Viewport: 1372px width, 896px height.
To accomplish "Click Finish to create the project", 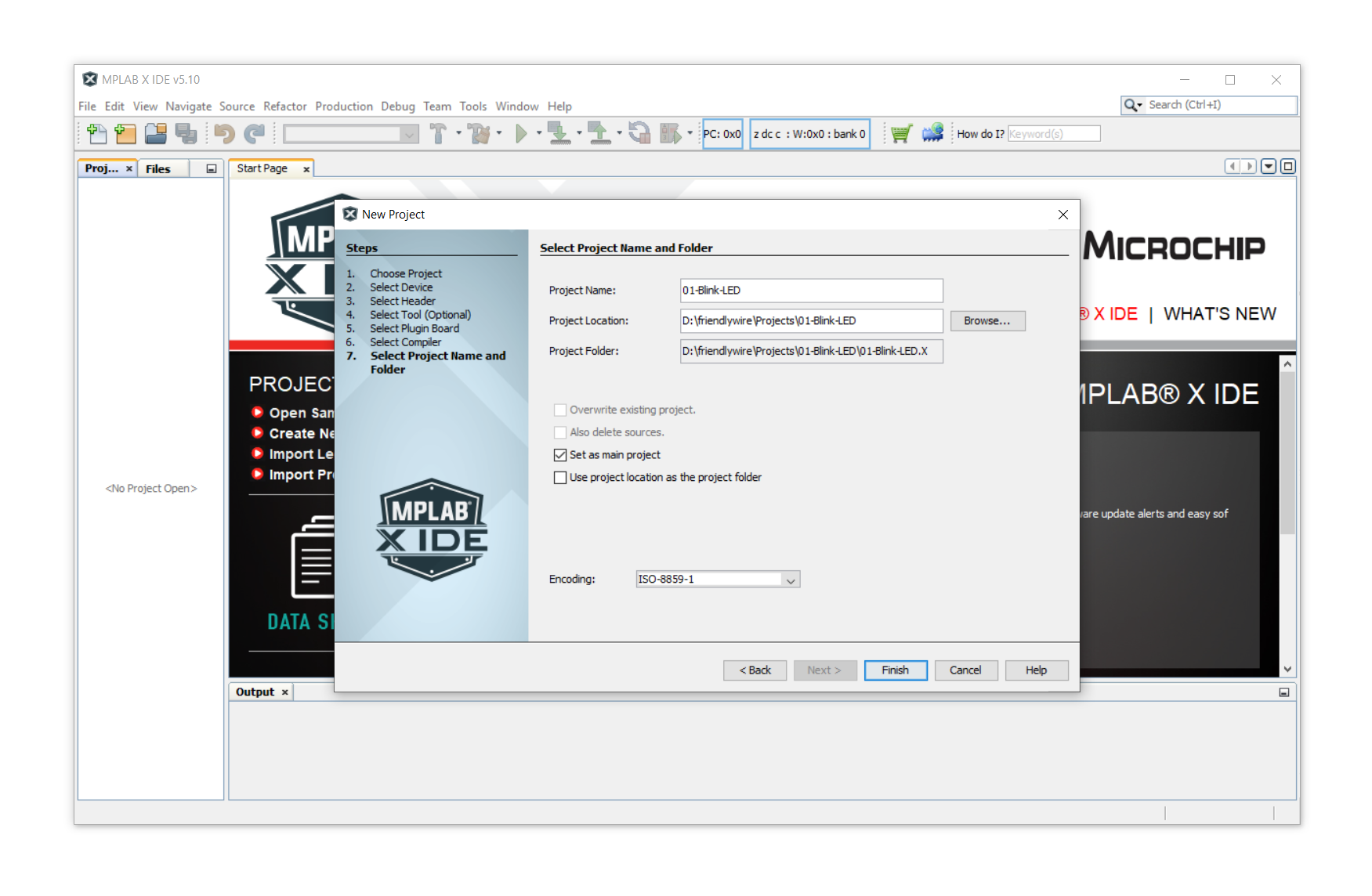I will 895,670.
